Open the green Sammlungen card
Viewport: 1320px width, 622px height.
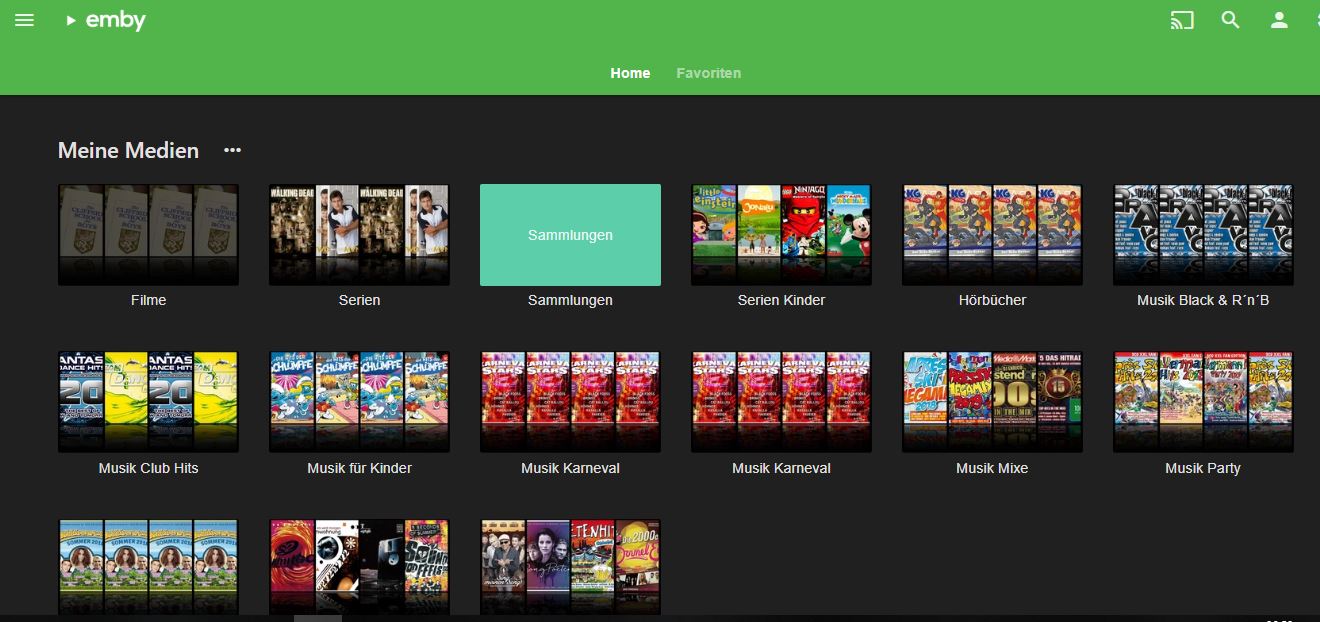(570, 235)
